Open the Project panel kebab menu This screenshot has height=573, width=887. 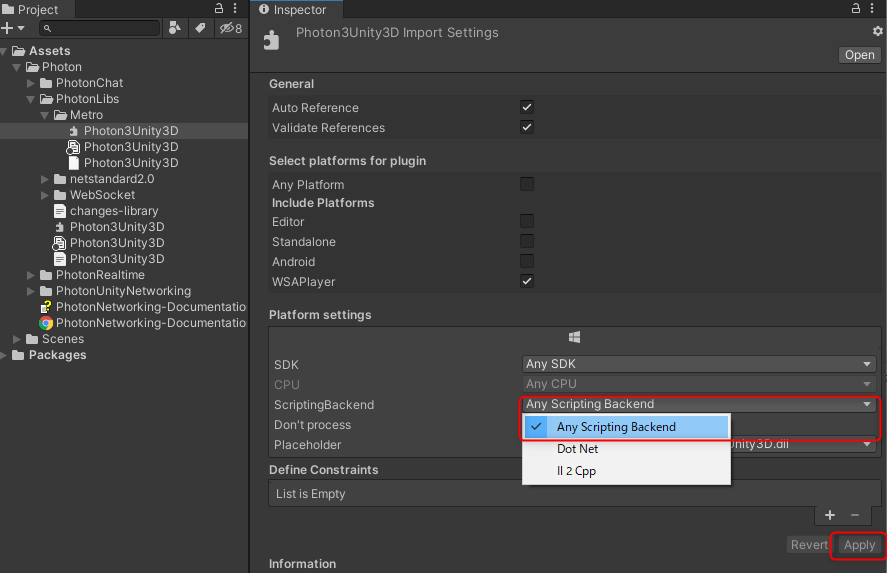[235, 8]
